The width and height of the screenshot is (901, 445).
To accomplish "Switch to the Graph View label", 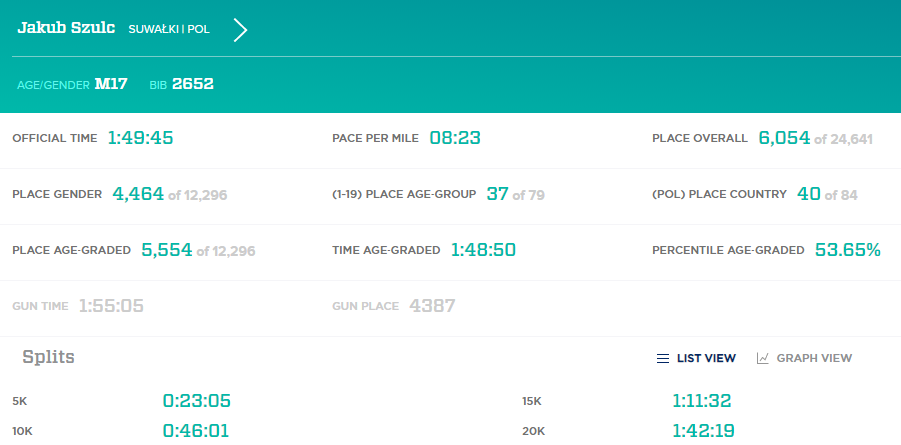I will 814,358.
